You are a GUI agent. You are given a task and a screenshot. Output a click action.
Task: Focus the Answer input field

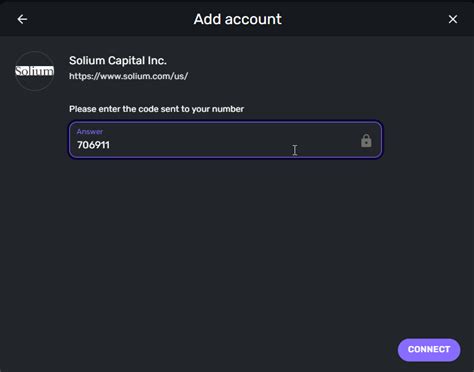point(226,140)
